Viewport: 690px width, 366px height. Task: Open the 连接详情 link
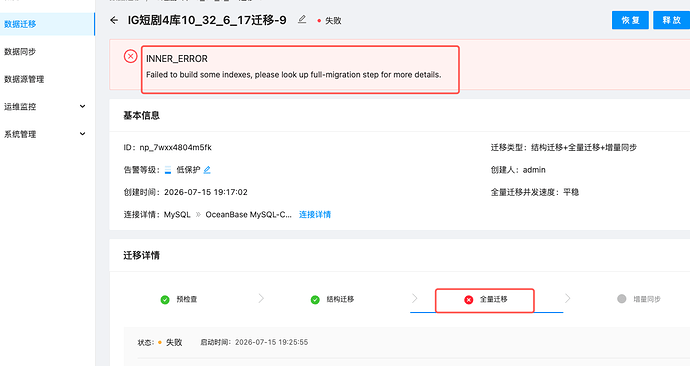pyautogui.click(x=315, y=215)
